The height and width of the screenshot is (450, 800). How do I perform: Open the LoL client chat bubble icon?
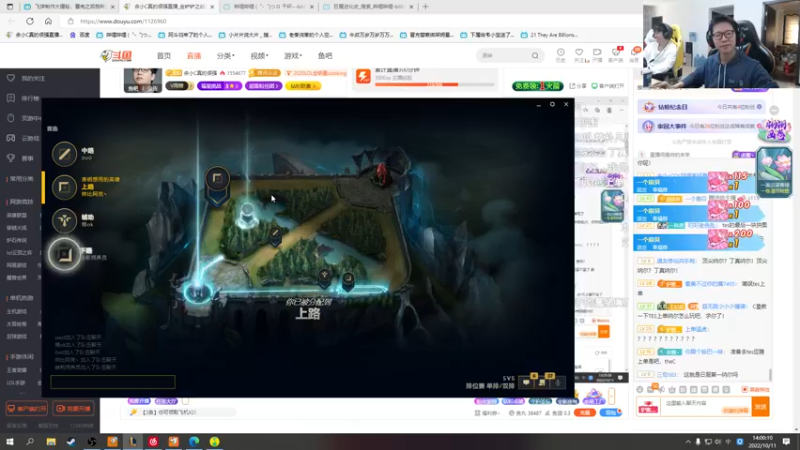coord(526,382)
